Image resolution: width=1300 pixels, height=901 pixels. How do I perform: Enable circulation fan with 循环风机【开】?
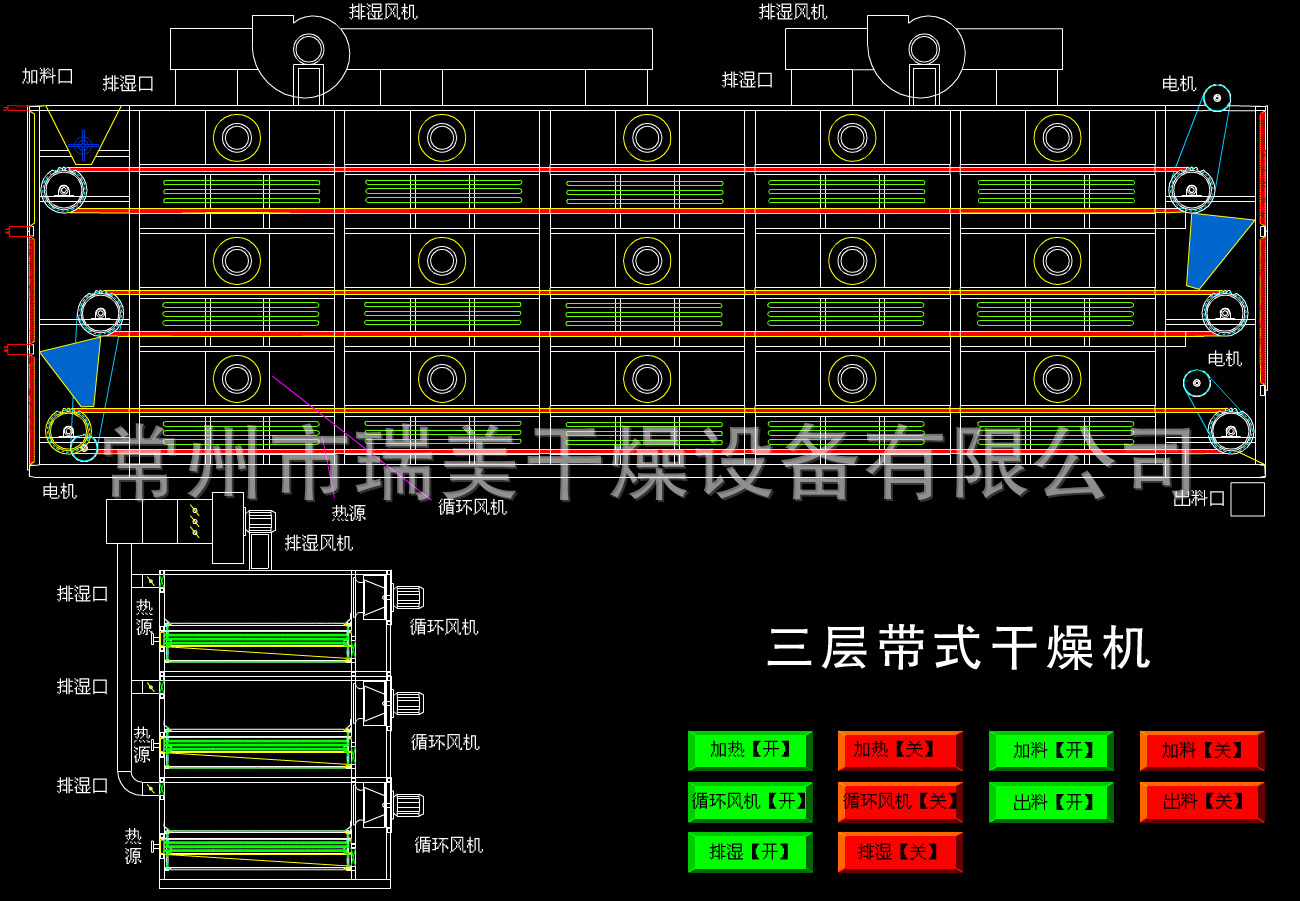pos(749,802)
